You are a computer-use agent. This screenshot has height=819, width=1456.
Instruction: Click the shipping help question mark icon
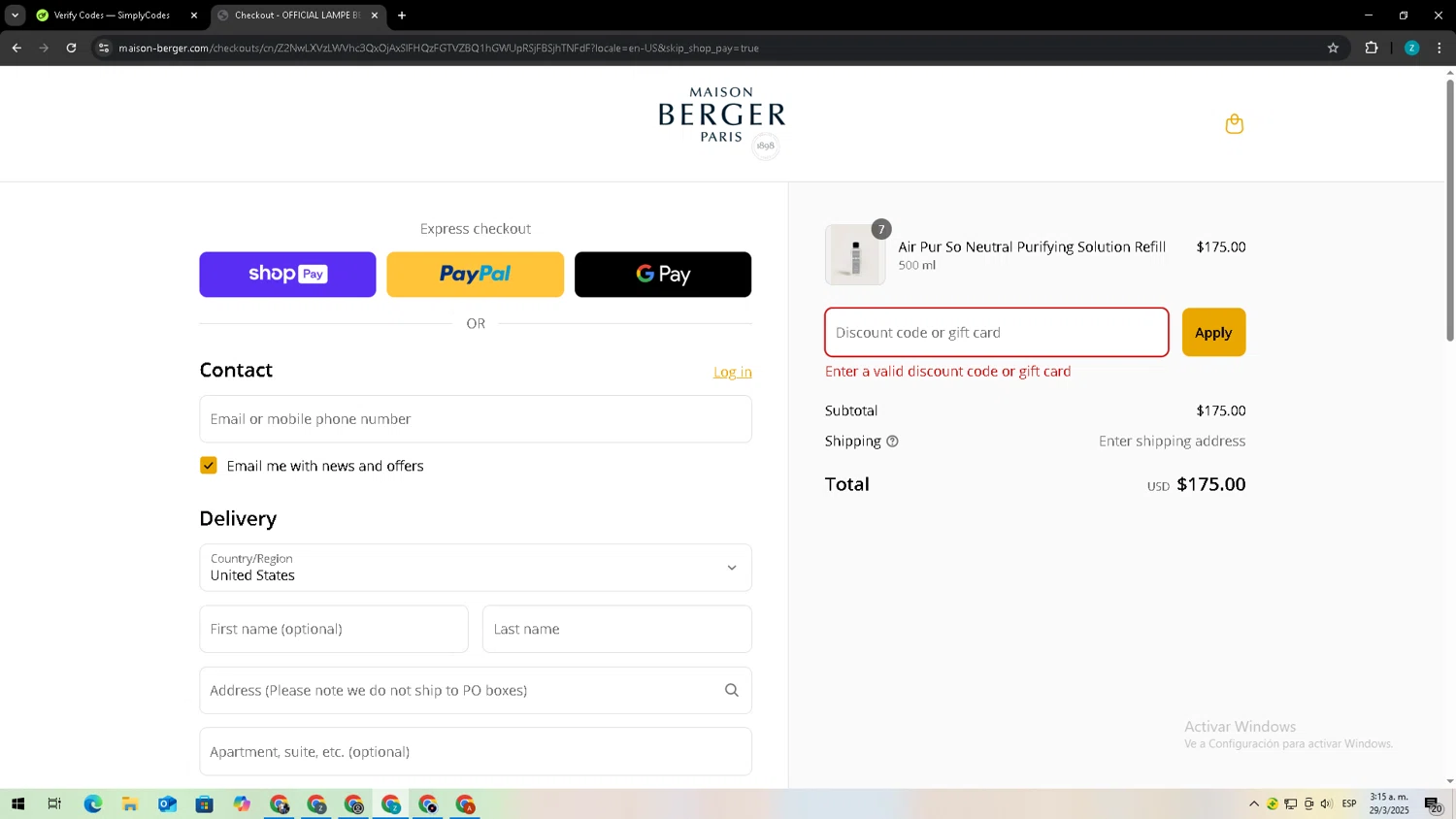coord(892,442)
